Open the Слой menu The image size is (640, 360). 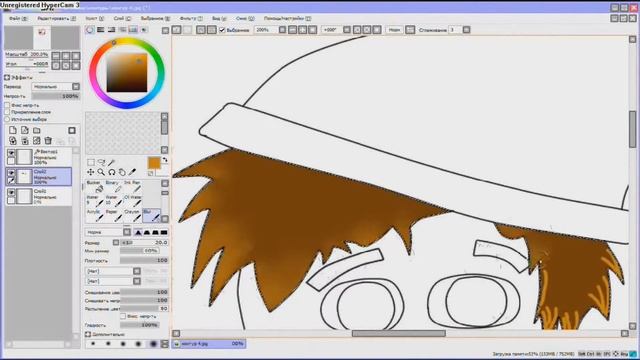pos(122,18)
